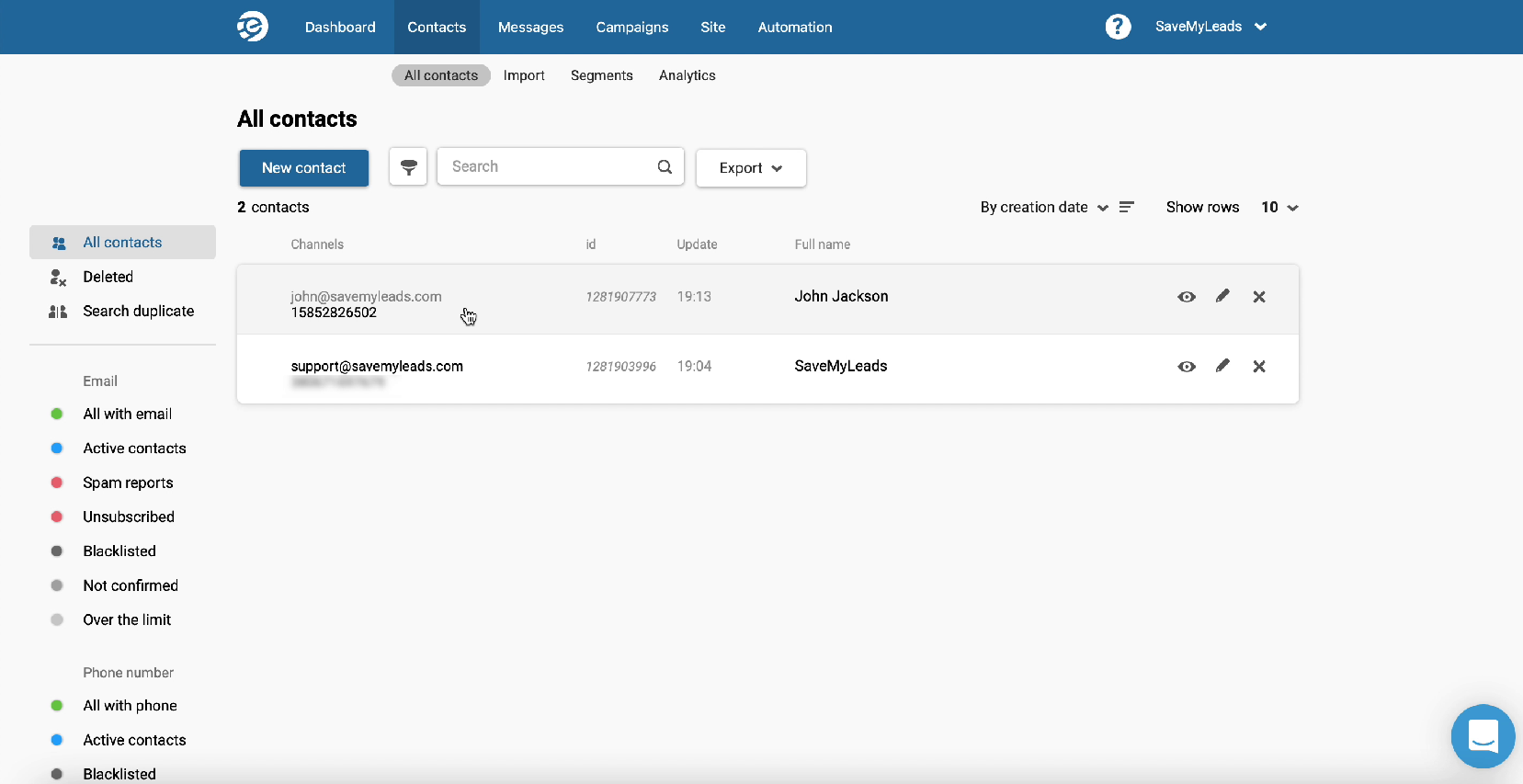Change Show rows count dropdown
The width and height of the screenshot is (1523, 784).
point(1279,207)
